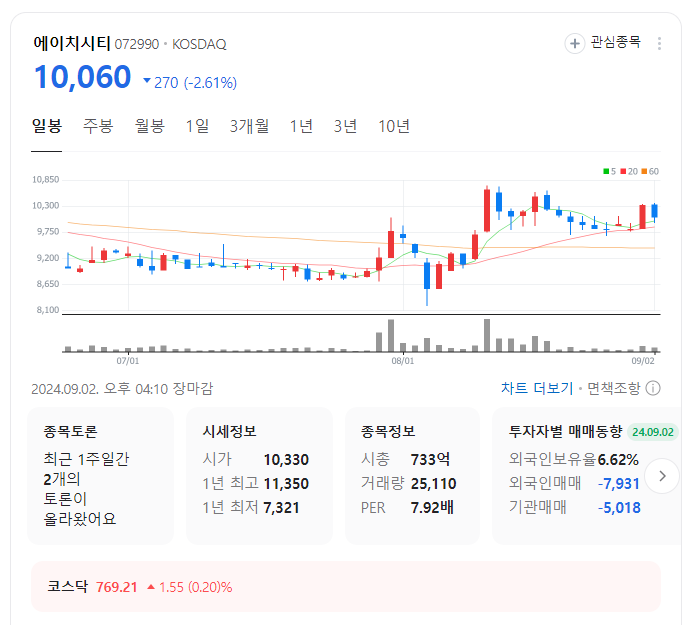Viewport: 689px width, 625px height.
Task: Open the three-dot more options menu
Action: (x=659, y=44)
